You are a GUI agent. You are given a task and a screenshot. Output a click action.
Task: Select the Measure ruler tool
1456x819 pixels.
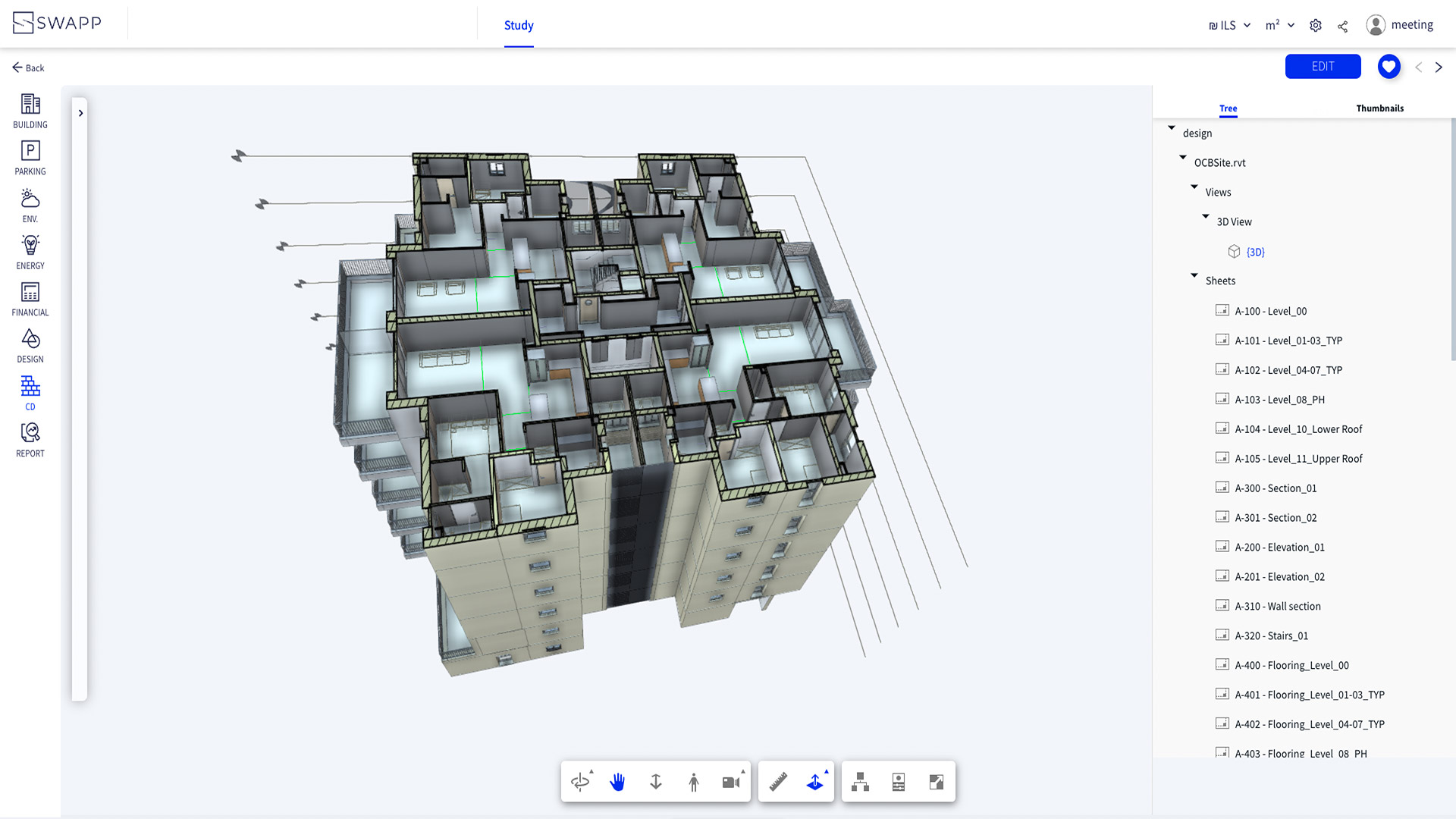pyautogui.click(x=778, y=782)
